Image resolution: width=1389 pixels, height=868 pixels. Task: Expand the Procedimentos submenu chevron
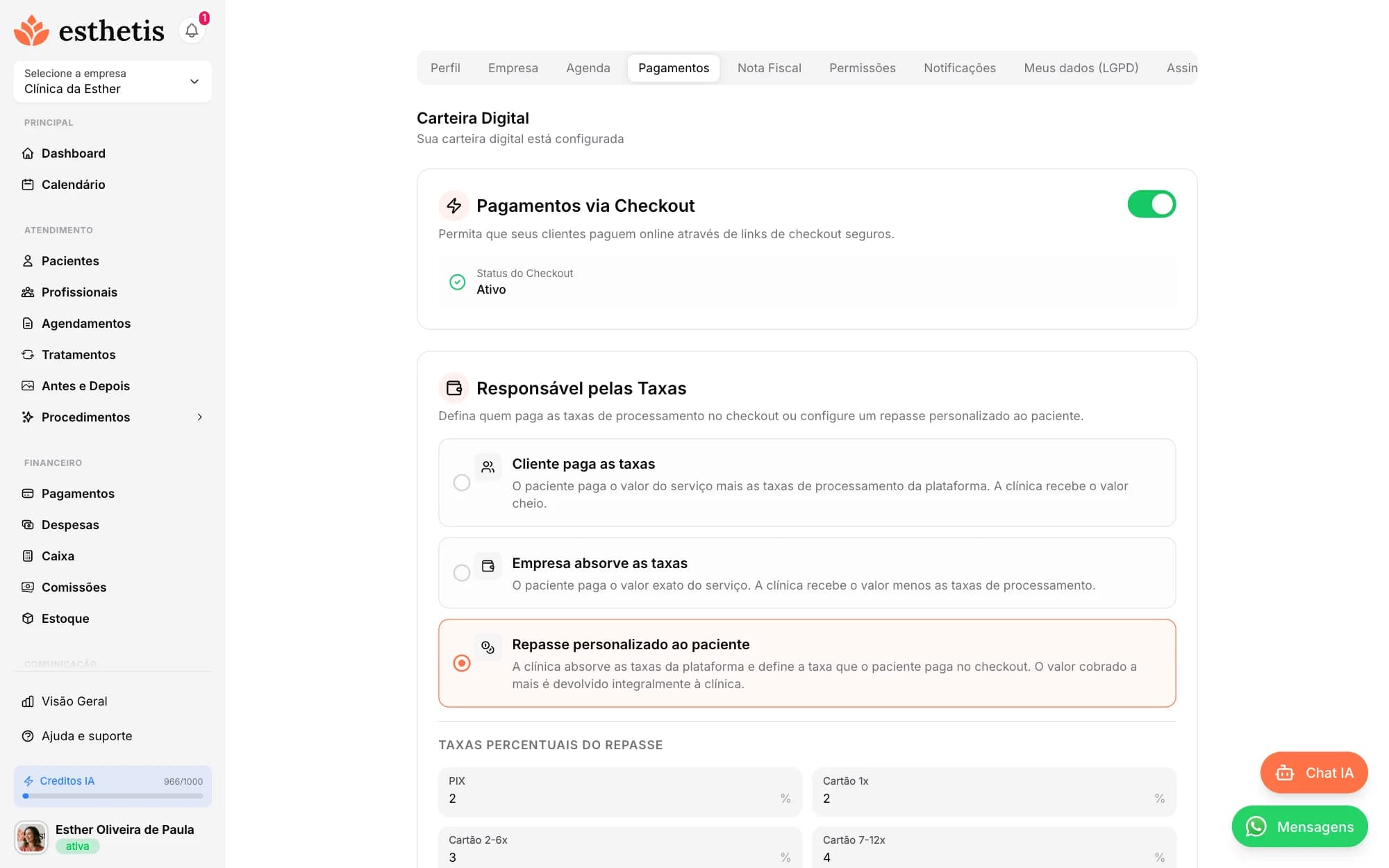200,417
